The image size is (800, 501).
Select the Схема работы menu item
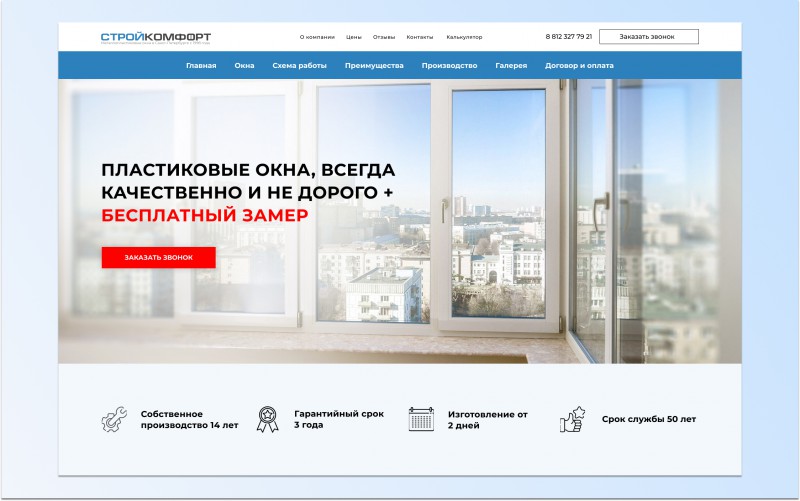tap(299, 65)
